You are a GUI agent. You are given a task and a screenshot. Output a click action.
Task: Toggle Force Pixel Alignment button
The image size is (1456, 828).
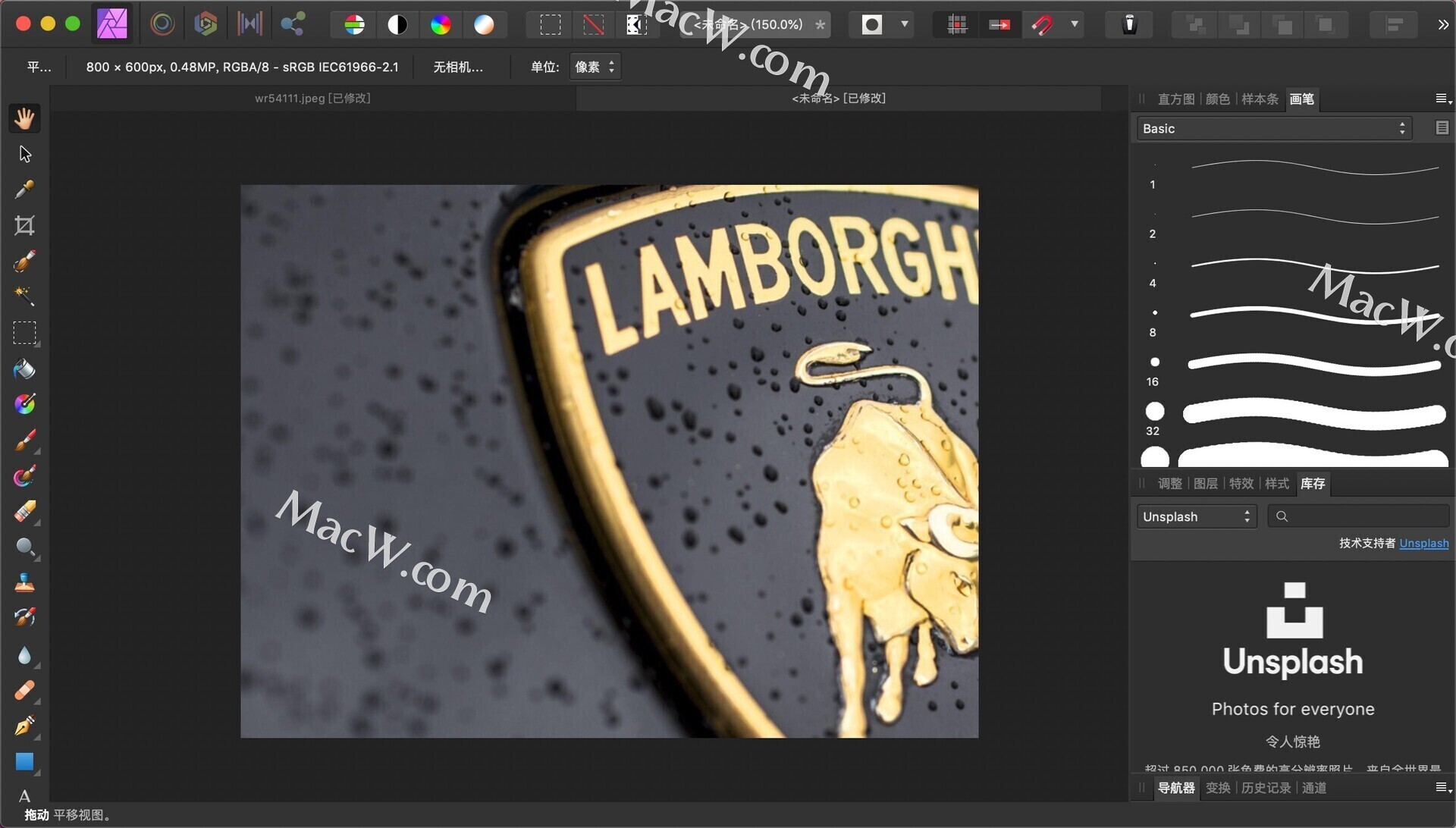[x=999, y=25]
